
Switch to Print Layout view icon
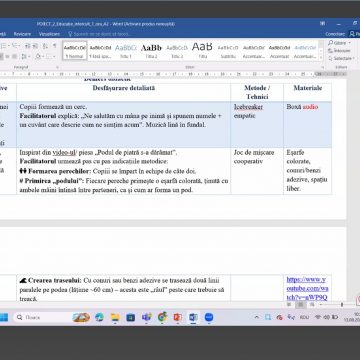coord(301,304)
